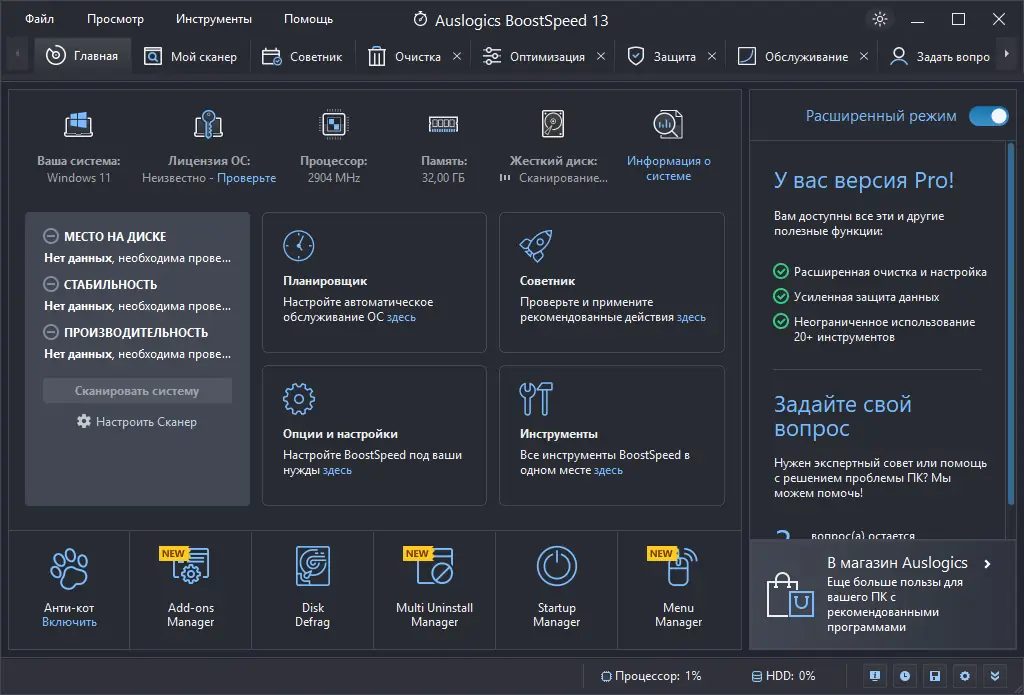Collapse the МЕСТО НА ДИСКЕ section

tap(50, 236)
